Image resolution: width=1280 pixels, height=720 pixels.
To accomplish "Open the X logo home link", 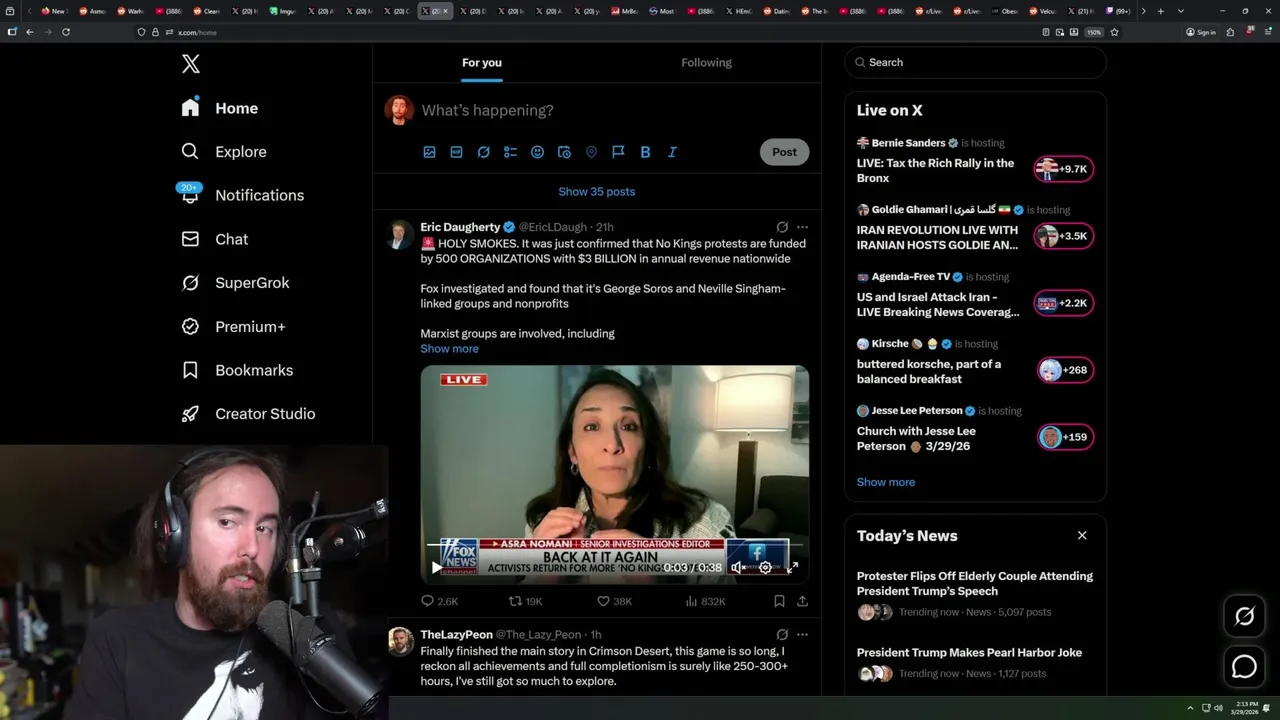I will tap(191, 64).
